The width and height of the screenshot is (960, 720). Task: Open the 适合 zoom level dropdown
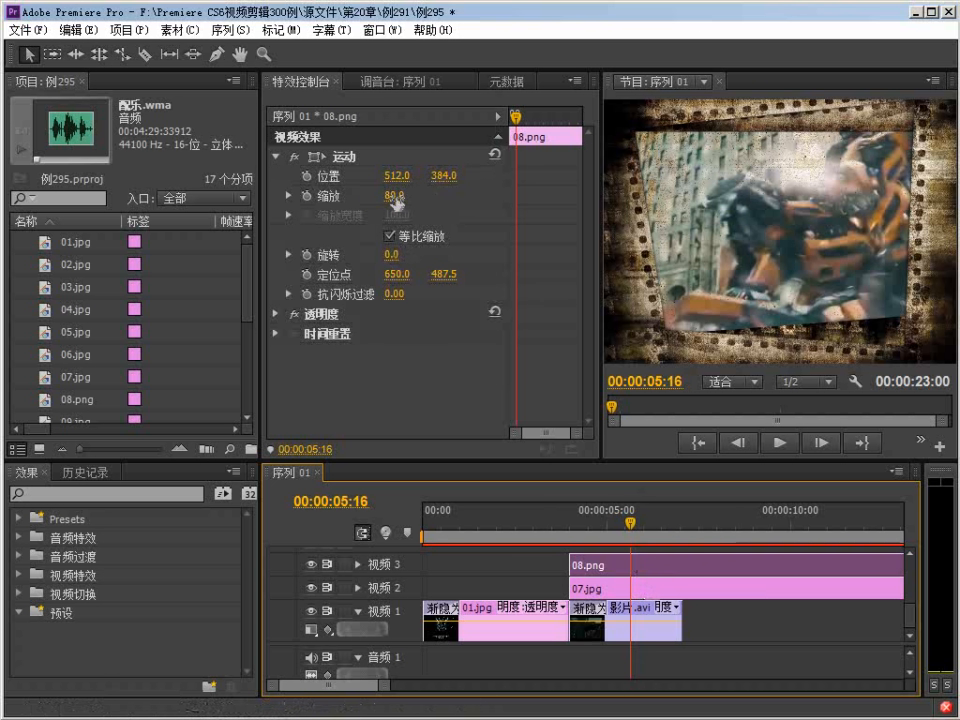(x=734, y=382)
